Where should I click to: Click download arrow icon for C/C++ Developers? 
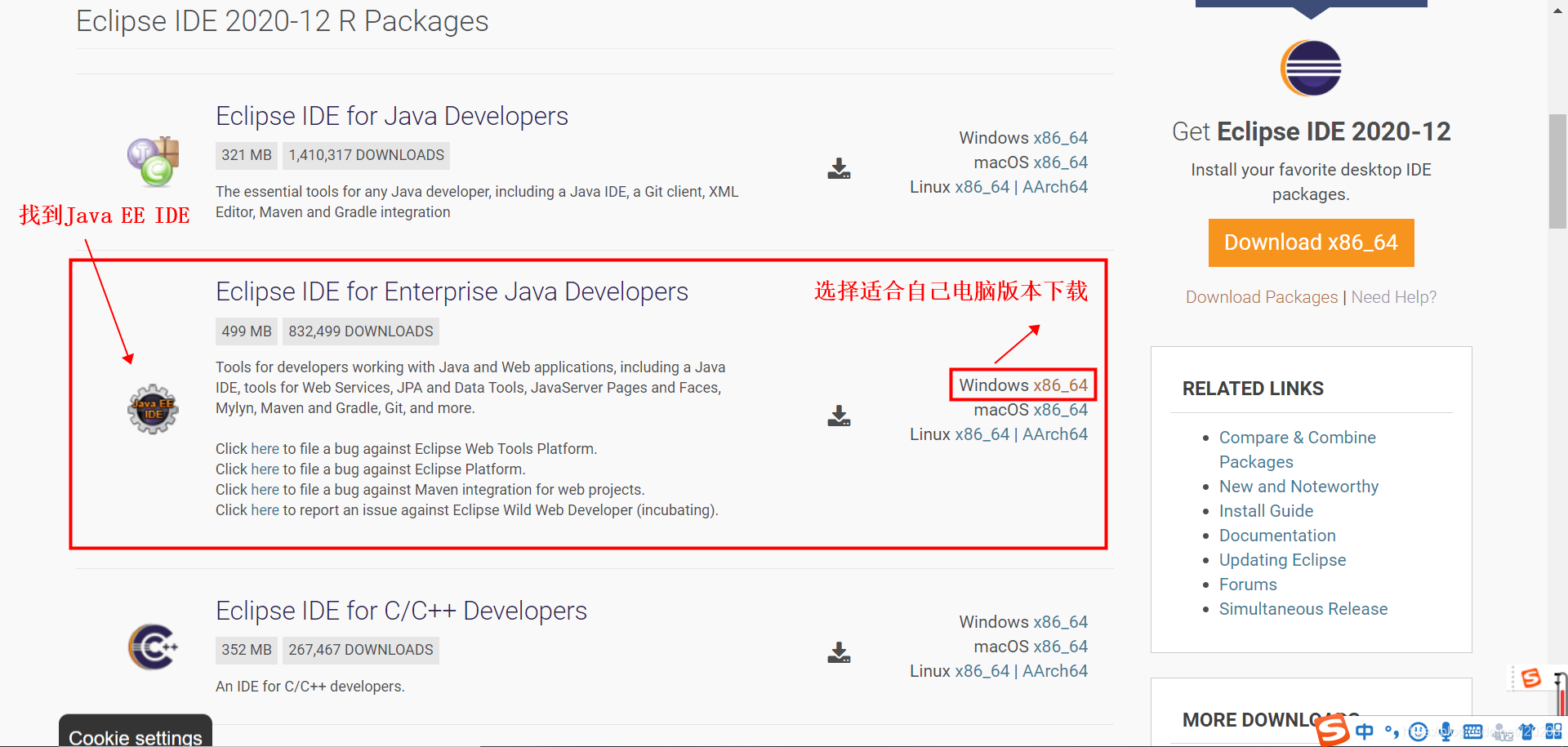[839, 652]
